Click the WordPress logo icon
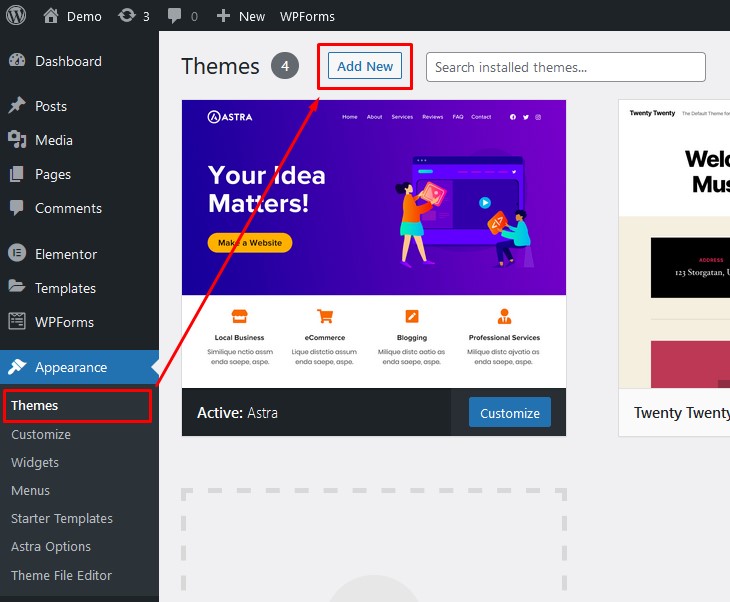Viewport: 730px width, 602px height. click(x=16, y=15)
